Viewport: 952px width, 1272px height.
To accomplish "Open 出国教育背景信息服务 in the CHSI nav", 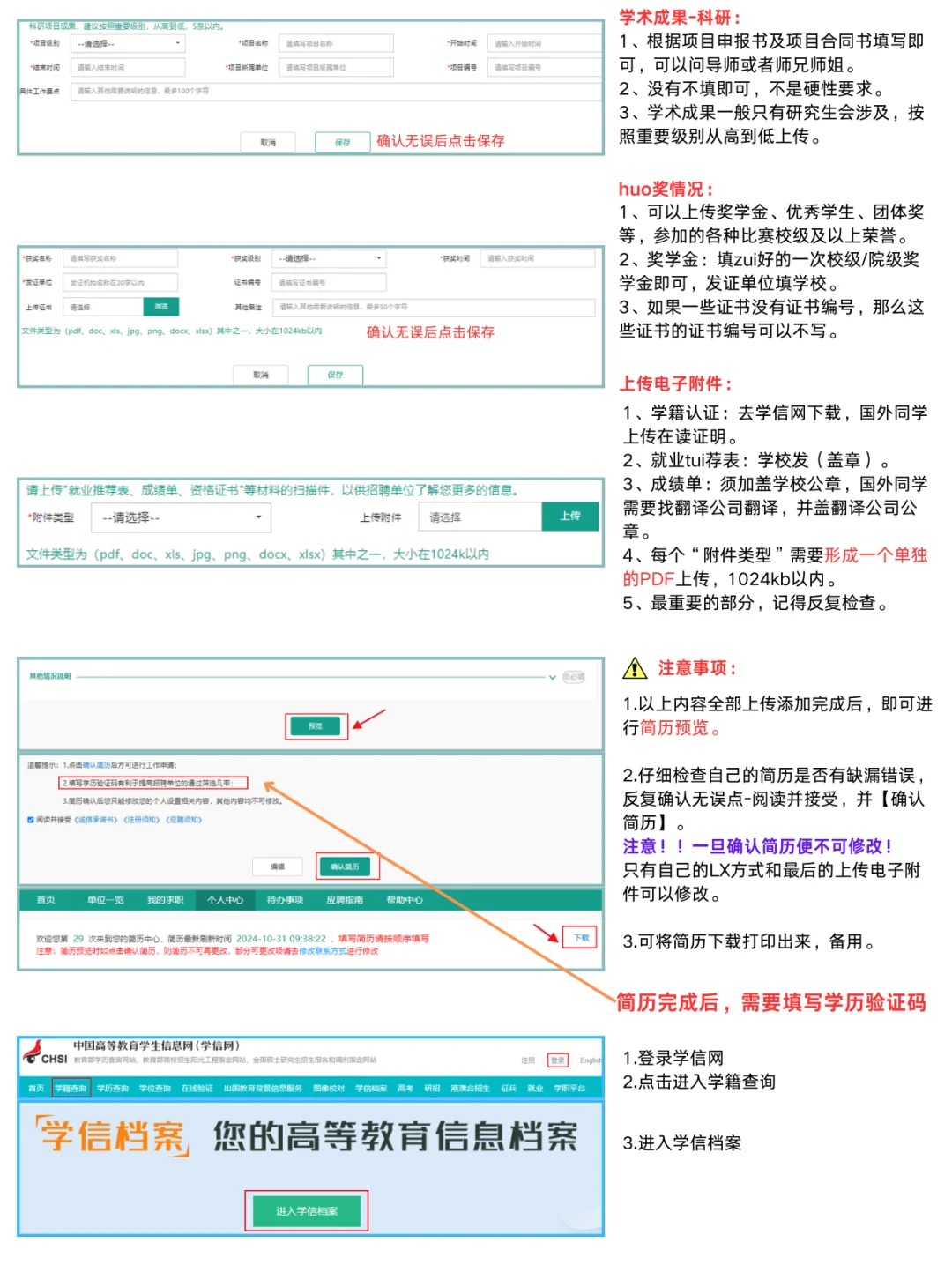I will (x=263, y=1089).
